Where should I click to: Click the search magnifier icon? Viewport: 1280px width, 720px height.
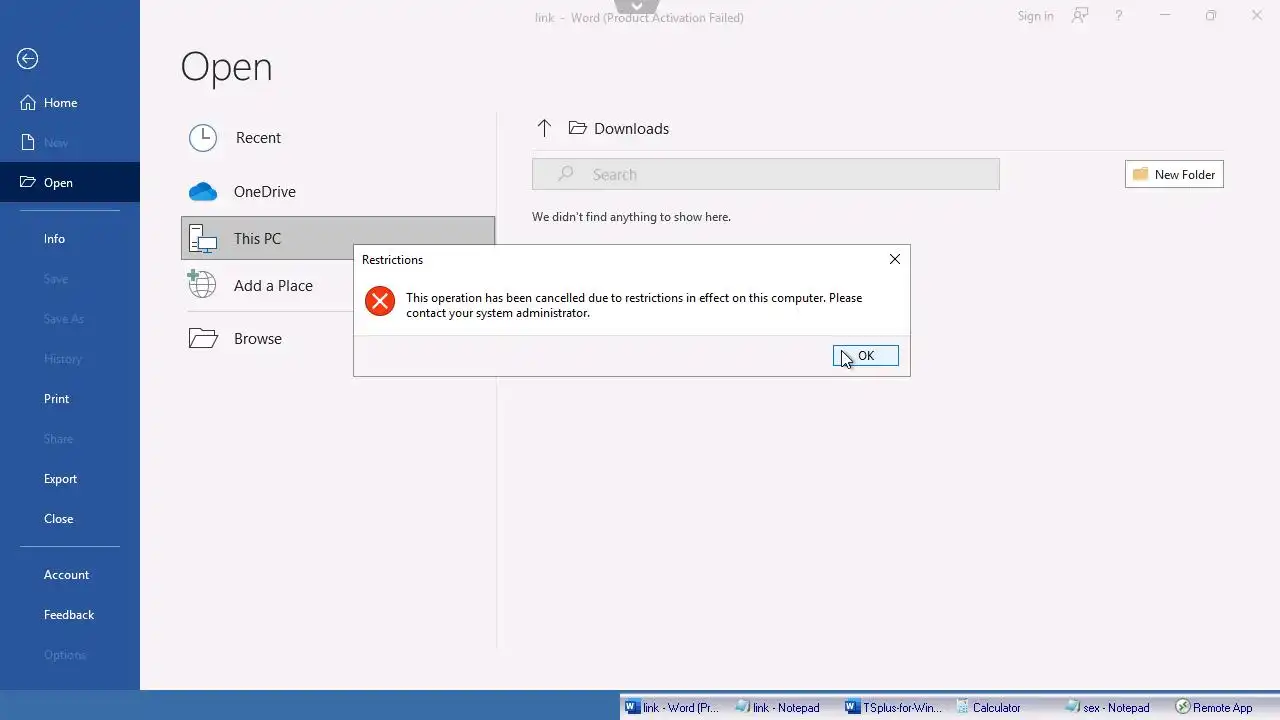point(566,174)
